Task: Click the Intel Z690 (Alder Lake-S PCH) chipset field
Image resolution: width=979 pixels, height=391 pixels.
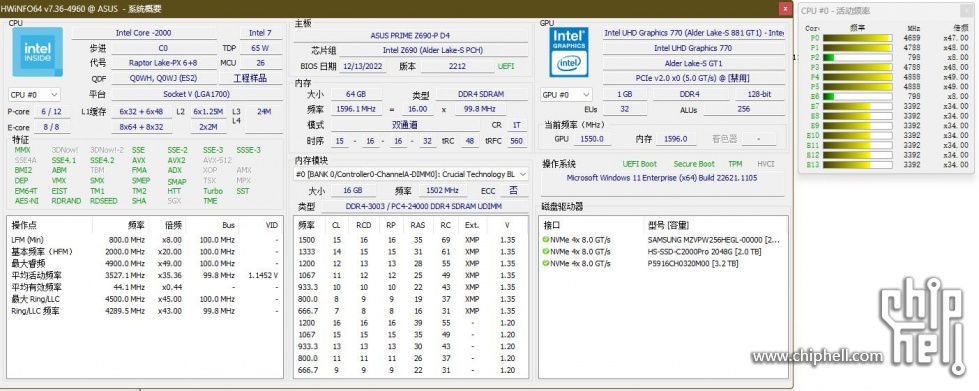Action: (433, 50)
